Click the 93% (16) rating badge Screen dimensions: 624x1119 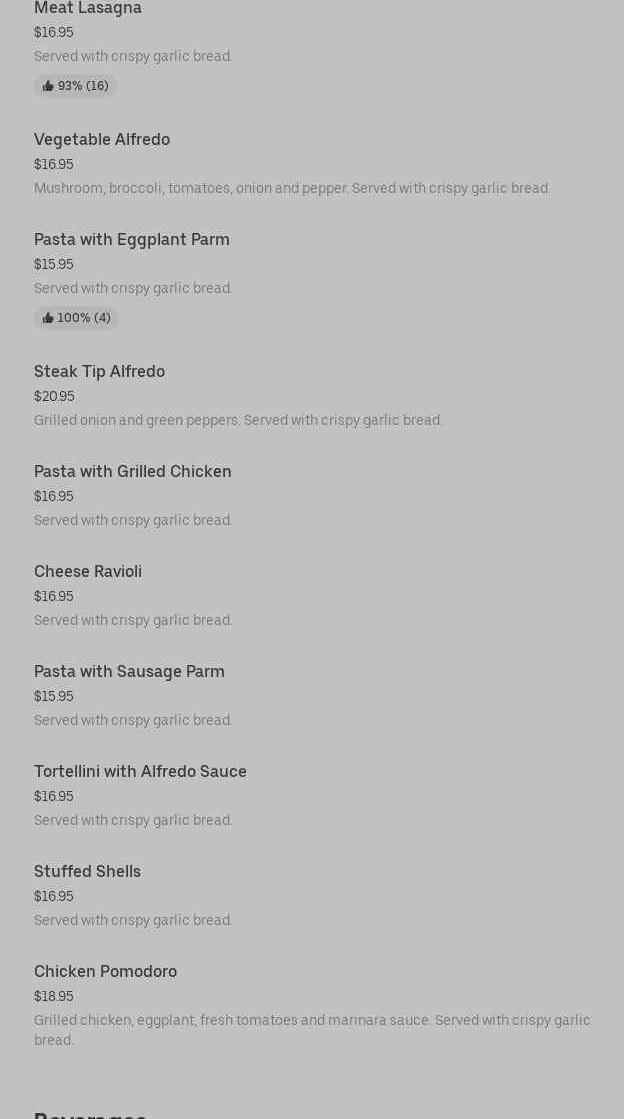pyautogui.click(x=76, y=87)
